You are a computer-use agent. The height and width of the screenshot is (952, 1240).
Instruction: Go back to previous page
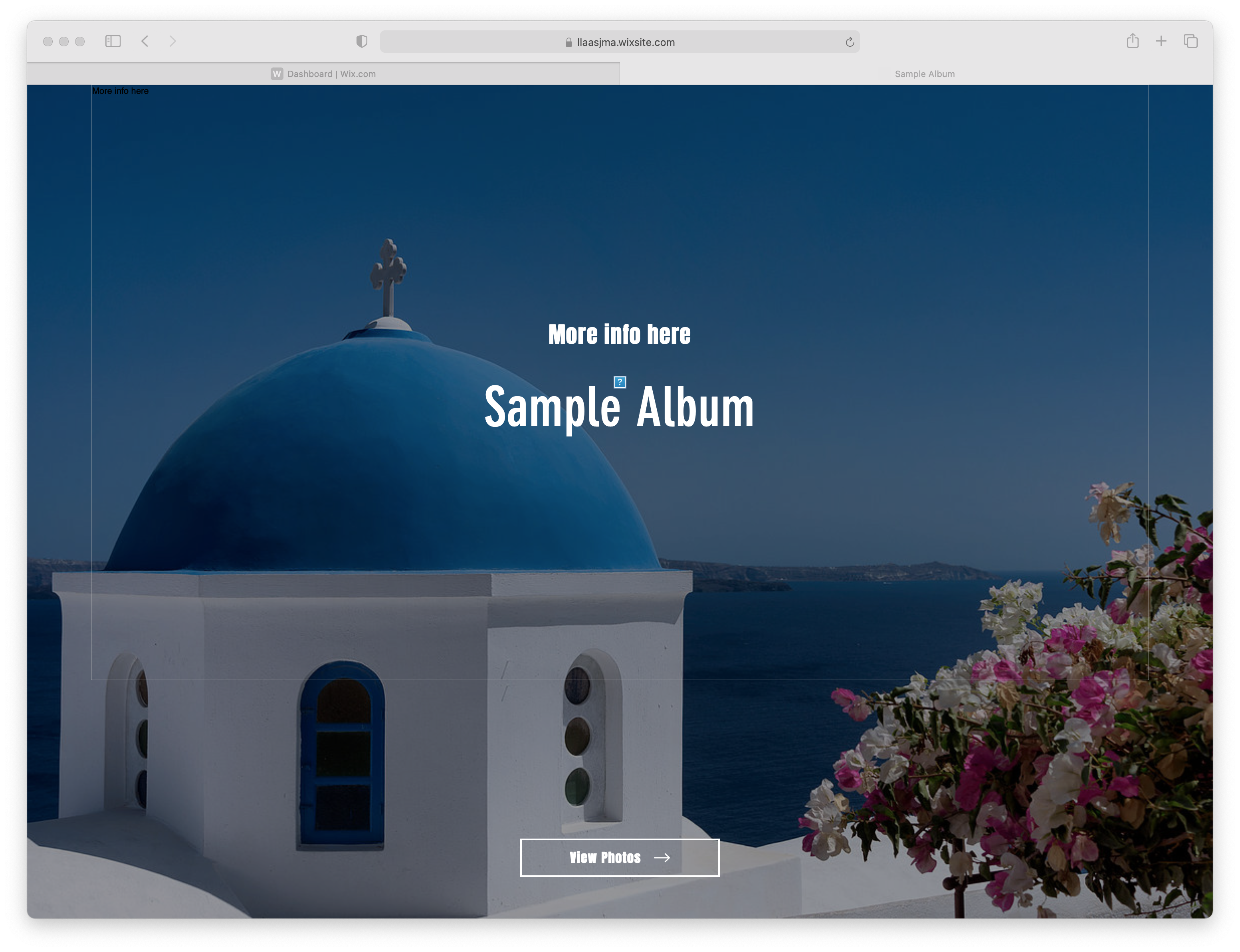click(x=145, y=42)
